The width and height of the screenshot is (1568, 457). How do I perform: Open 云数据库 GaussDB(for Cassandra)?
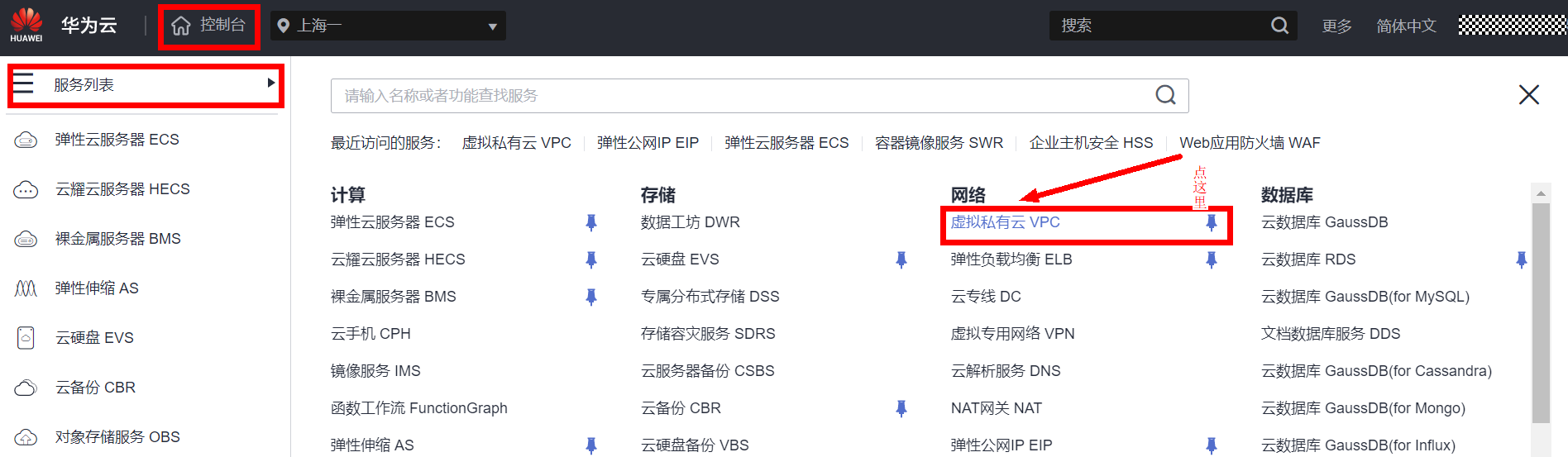pos(1376,371)
